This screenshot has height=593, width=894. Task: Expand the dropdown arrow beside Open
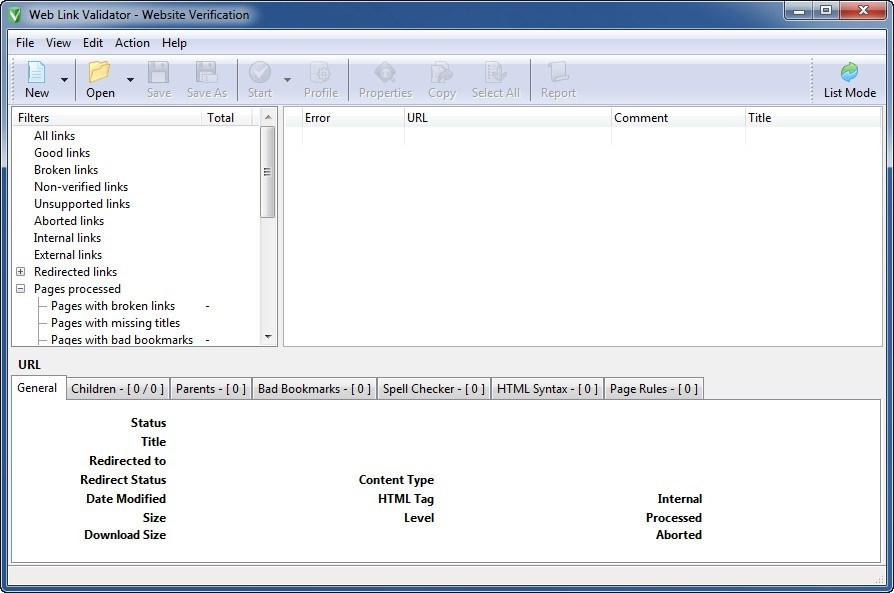(131, 80)
